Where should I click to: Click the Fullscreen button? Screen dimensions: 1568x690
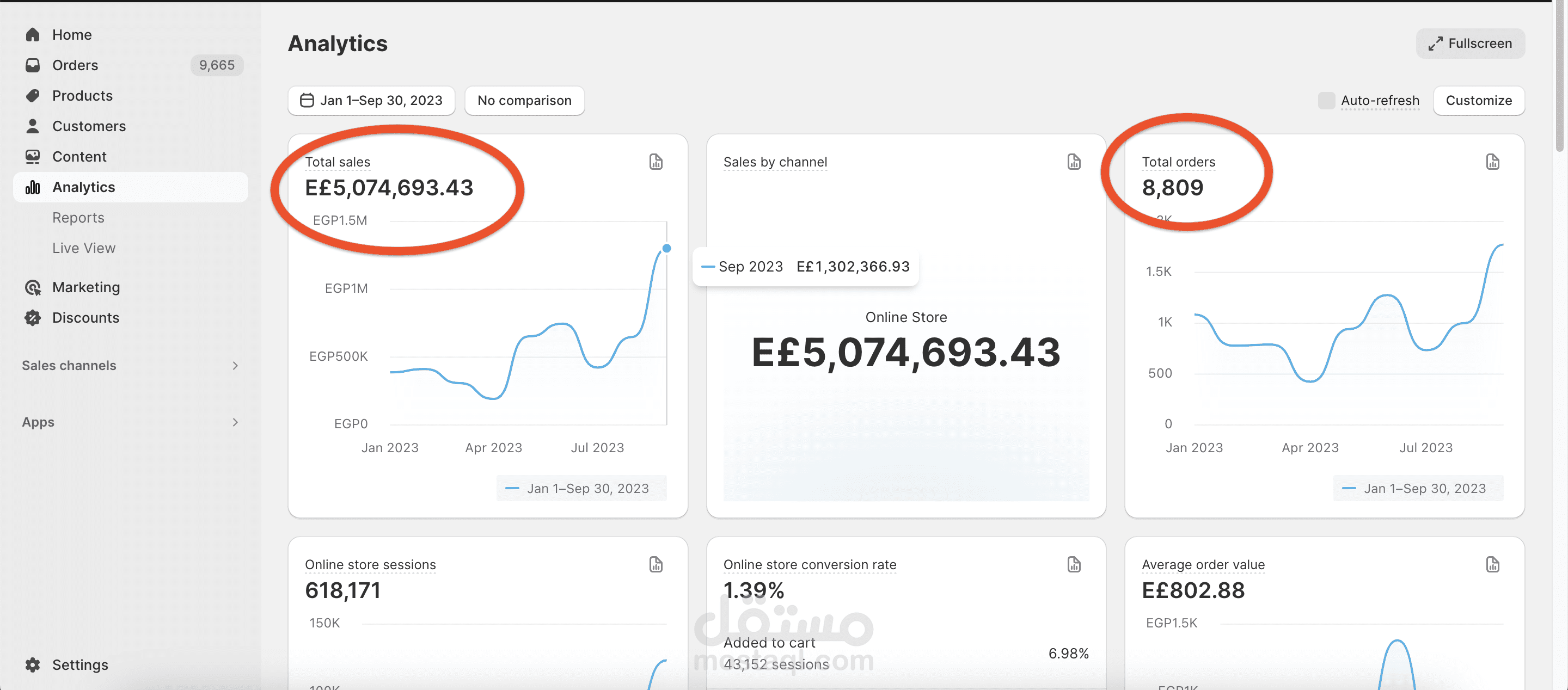coord(1470,43)
